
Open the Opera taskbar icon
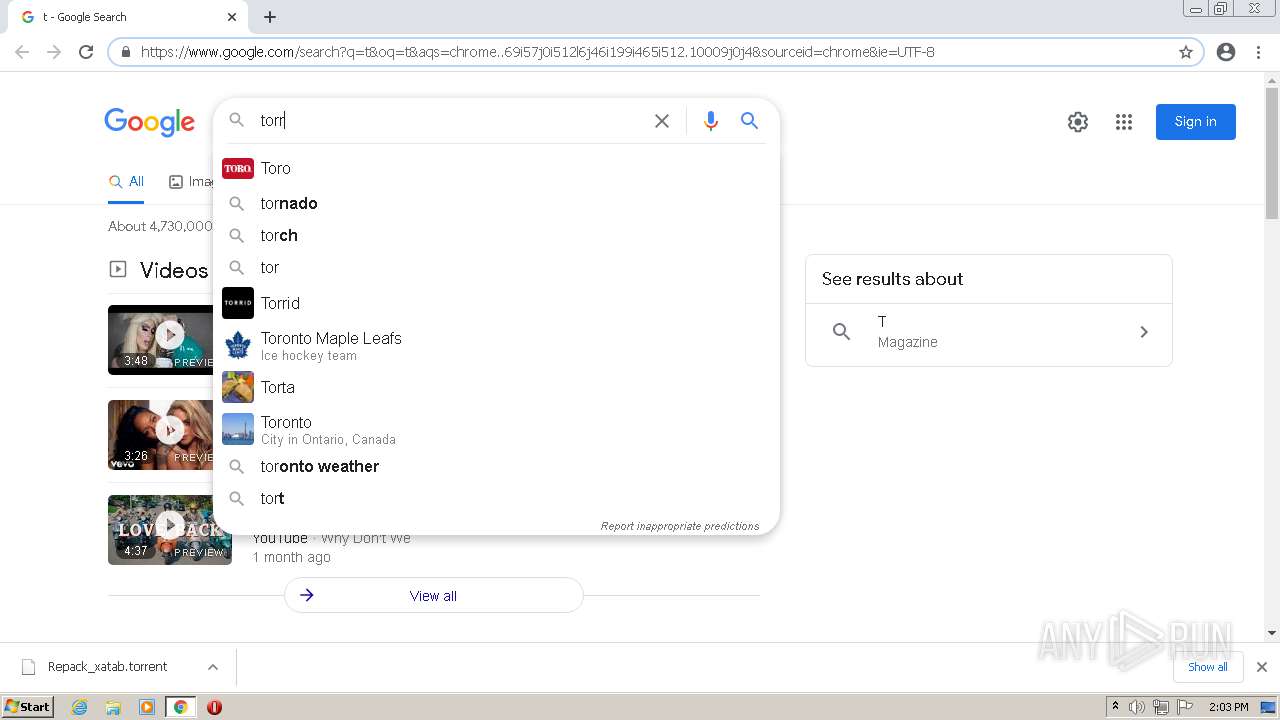click(214, 707)
